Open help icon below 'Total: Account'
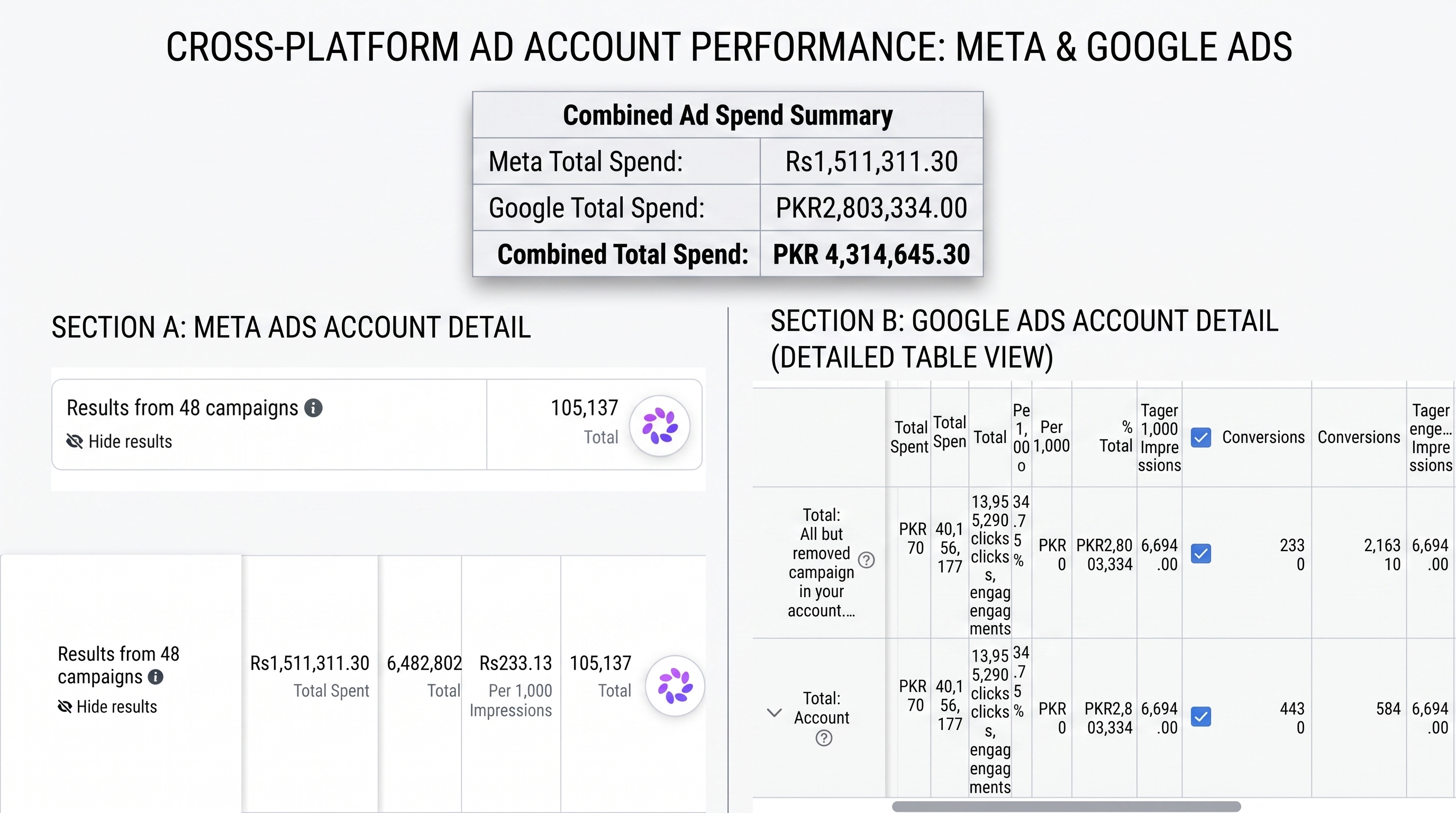This screenshot has height=813, width=1456. [x=824, y=738]
